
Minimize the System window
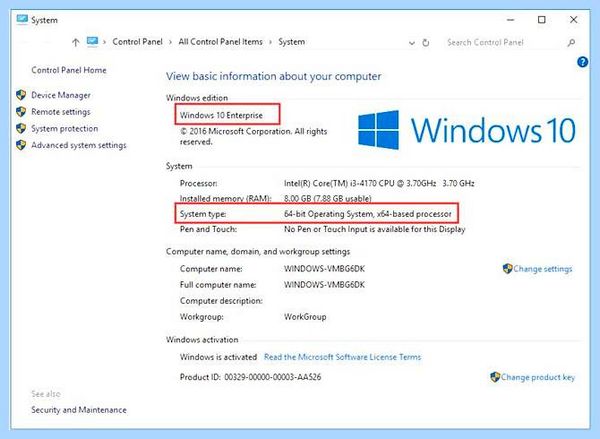[x=510, y=20]
